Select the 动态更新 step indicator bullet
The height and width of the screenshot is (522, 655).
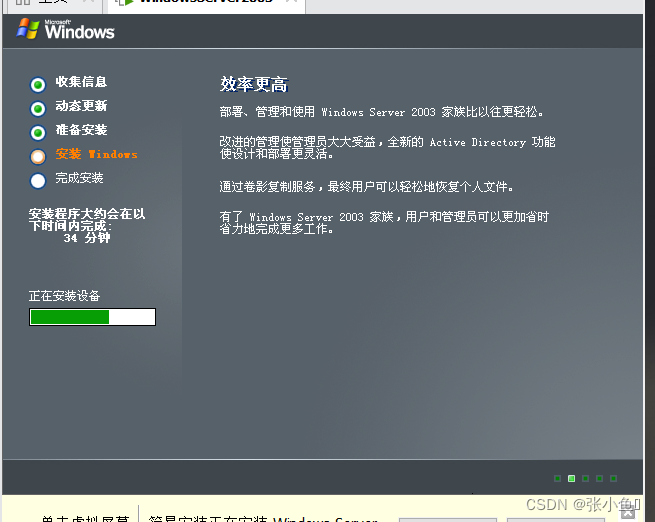(38, 109)
